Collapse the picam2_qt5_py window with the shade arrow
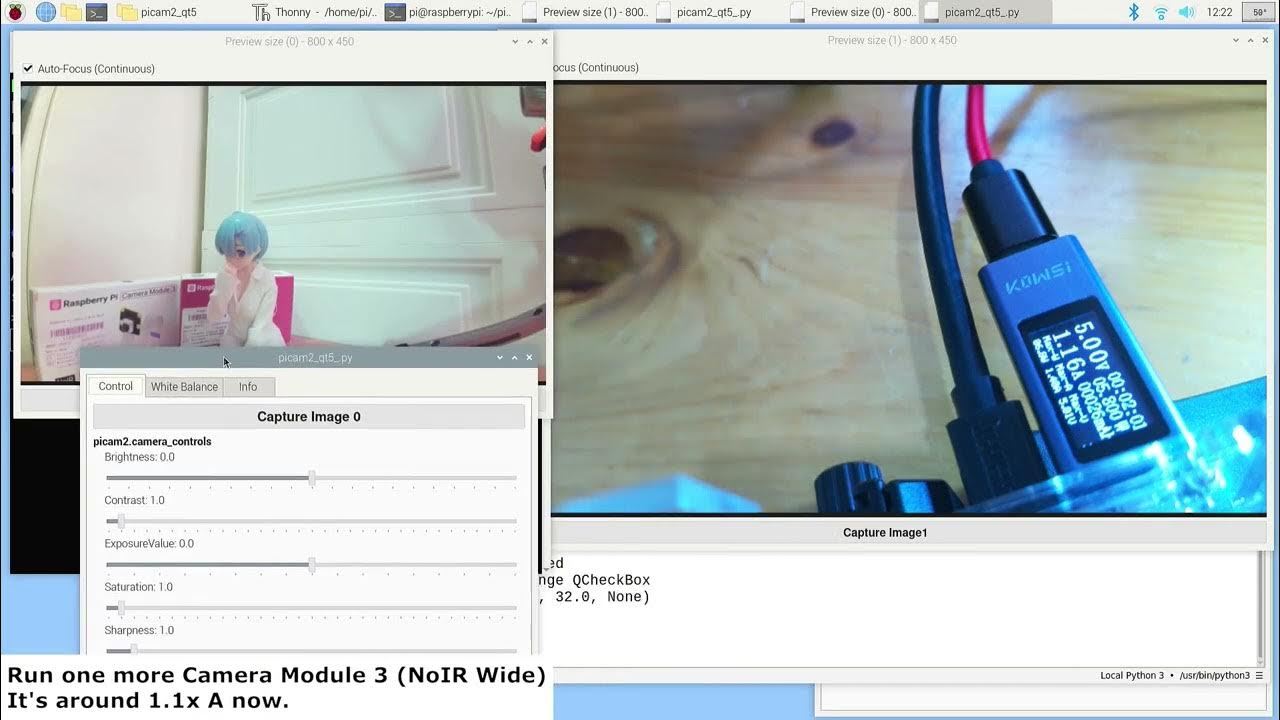 click(x=514, y=357)
